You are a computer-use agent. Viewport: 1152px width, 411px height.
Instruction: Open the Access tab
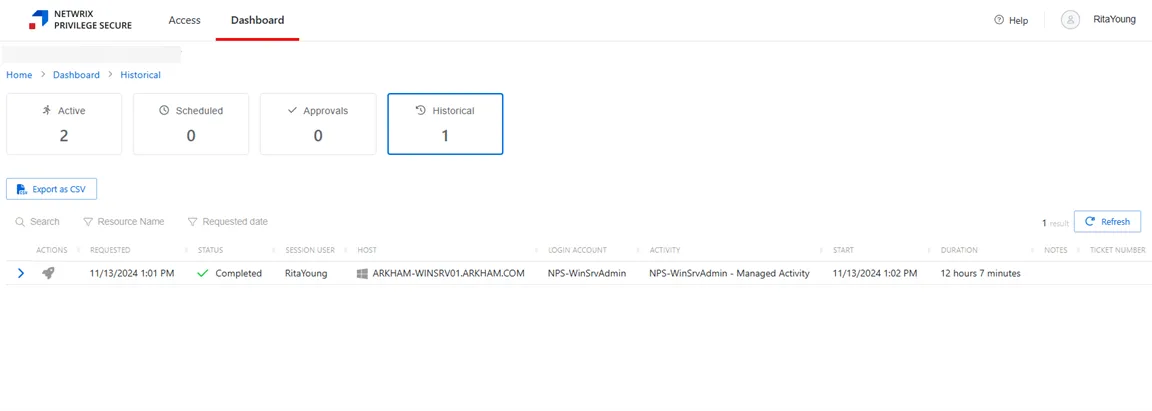point(184,20)
